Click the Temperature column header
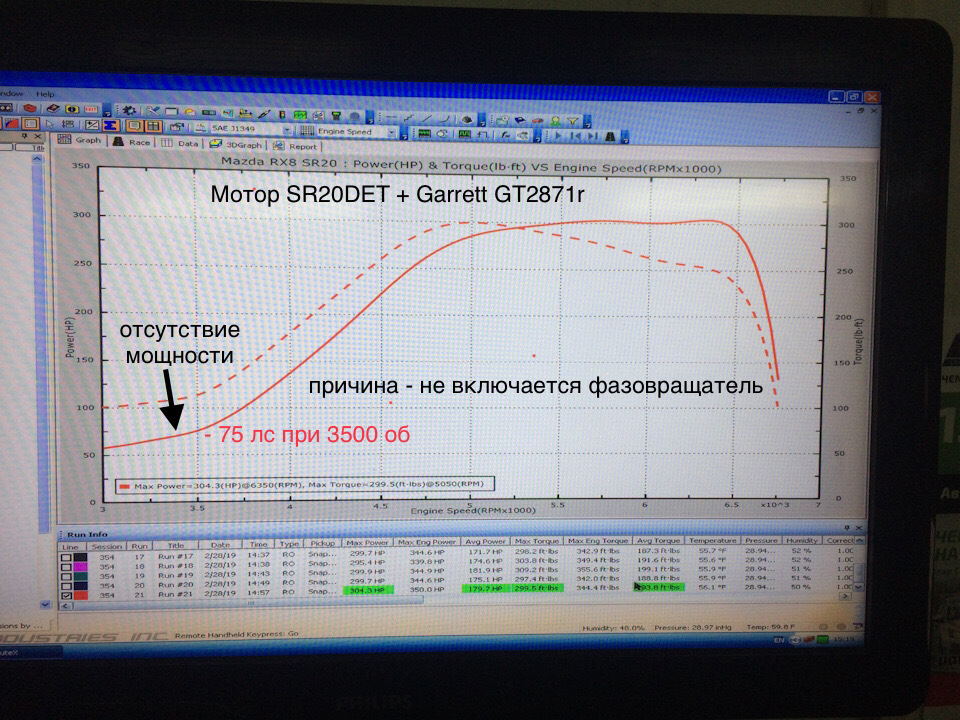 pyautogui.click(x=713, y=541)
